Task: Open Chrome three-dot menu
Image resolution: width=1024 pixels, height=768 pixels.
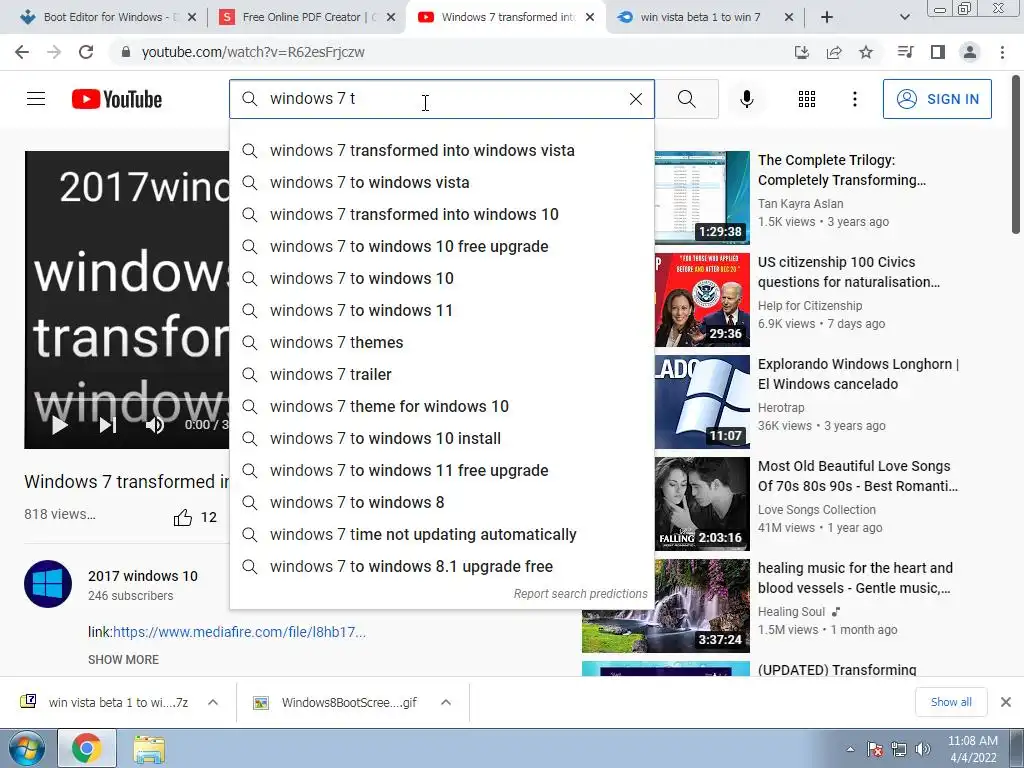Action: tap(1002, 52)
